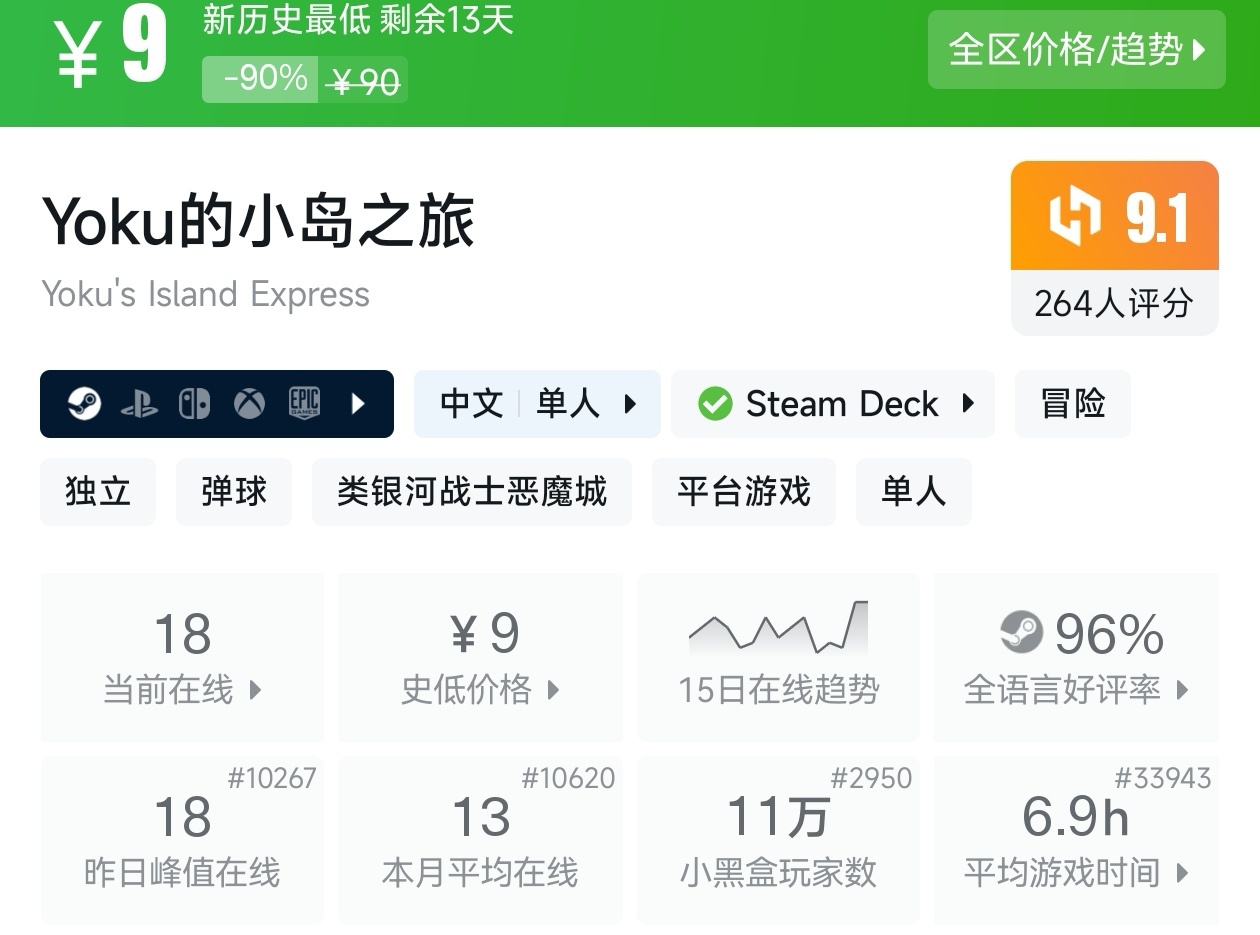Click the Nintendo Switch platform icon
Image resolution: width=1260 pixels, height=935 pixels.
click(x=194, y=404)
